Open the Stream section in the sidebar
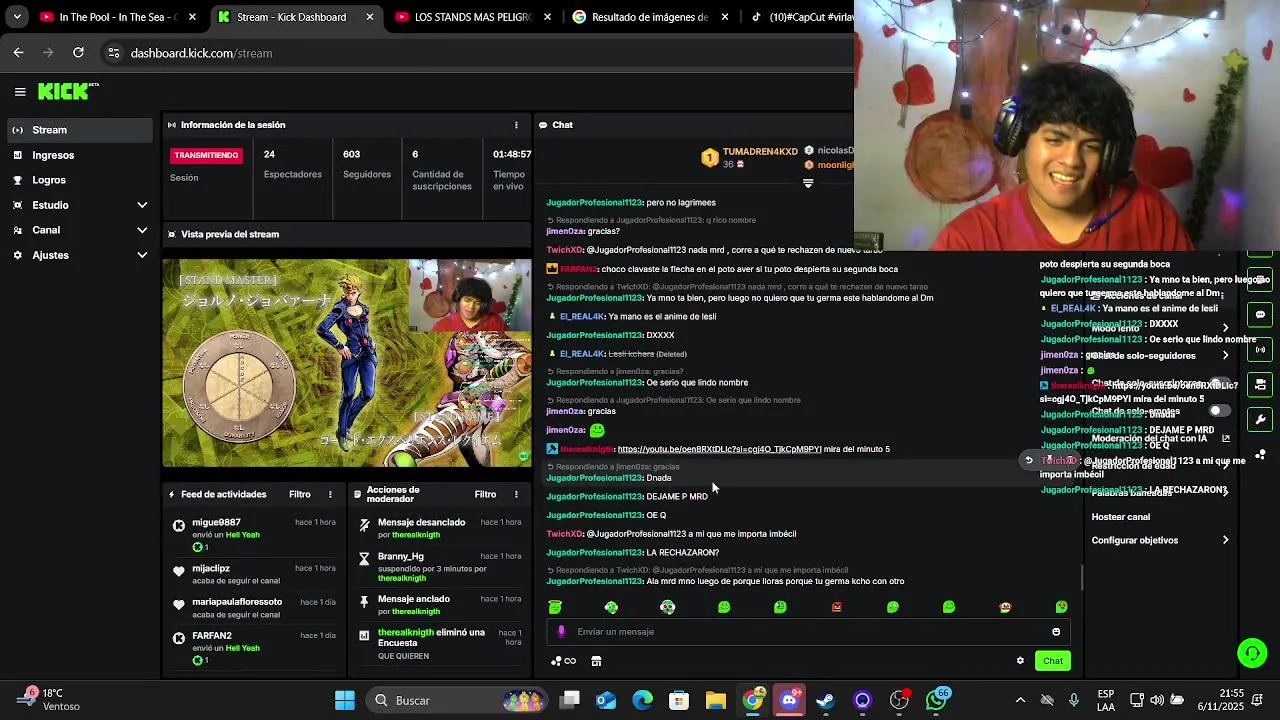This screenshot has height=720, width=1280. click(81, 130)
